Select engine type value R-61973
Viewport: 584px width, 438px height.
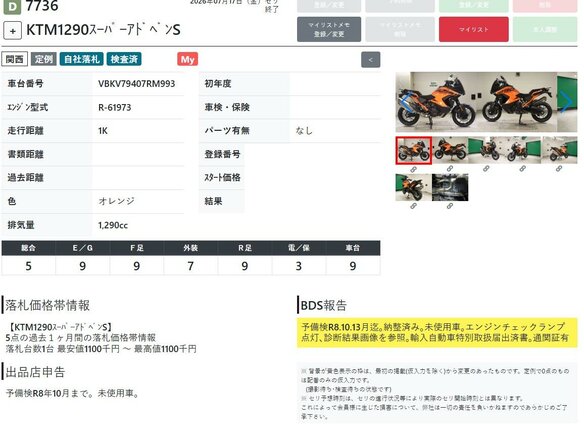tap(115, 108)
